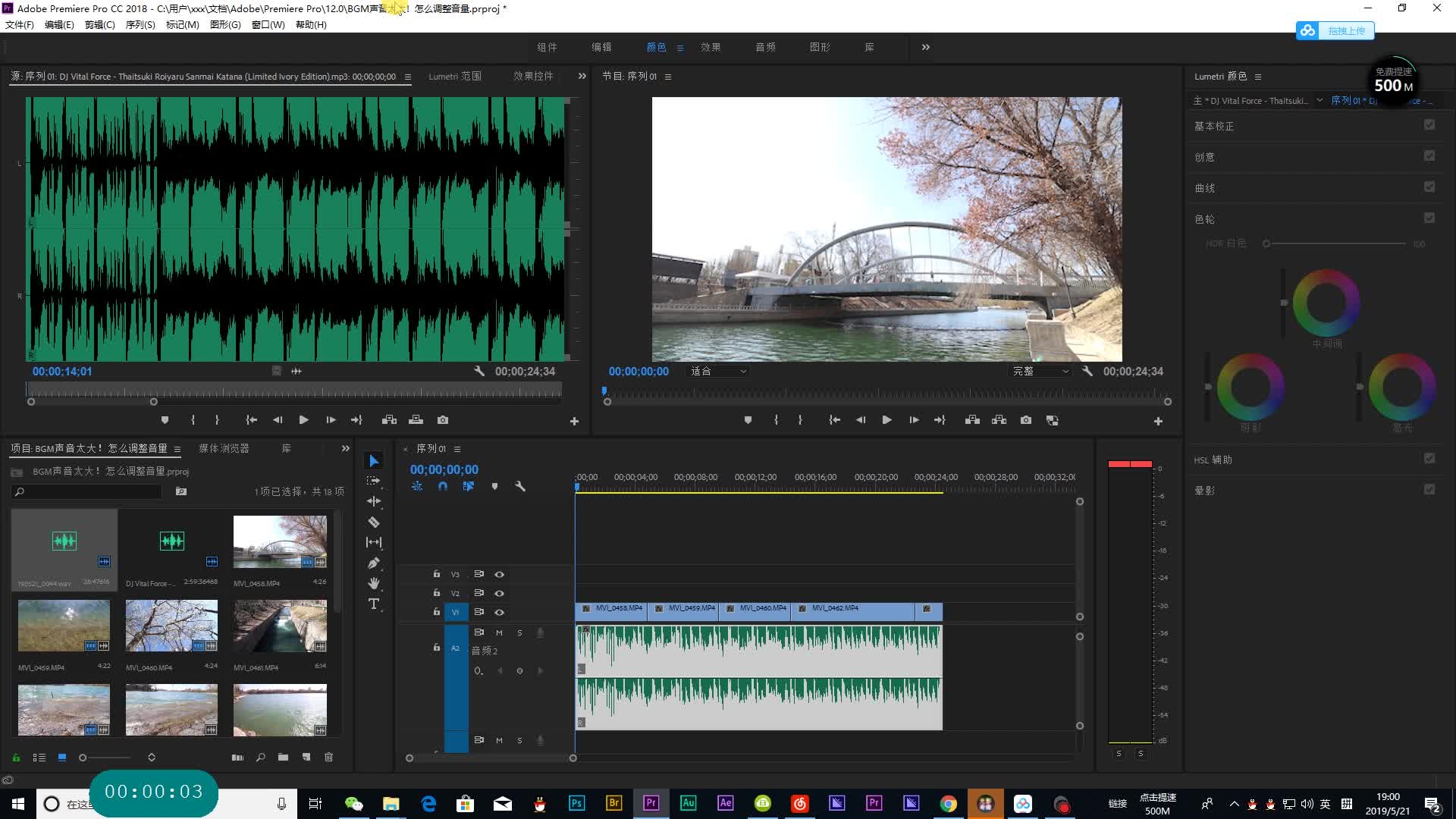The image size is (1456, 819).
Task: Toggle the Vignette (晕影) checkbox
Action: (x=1429, y=490)
